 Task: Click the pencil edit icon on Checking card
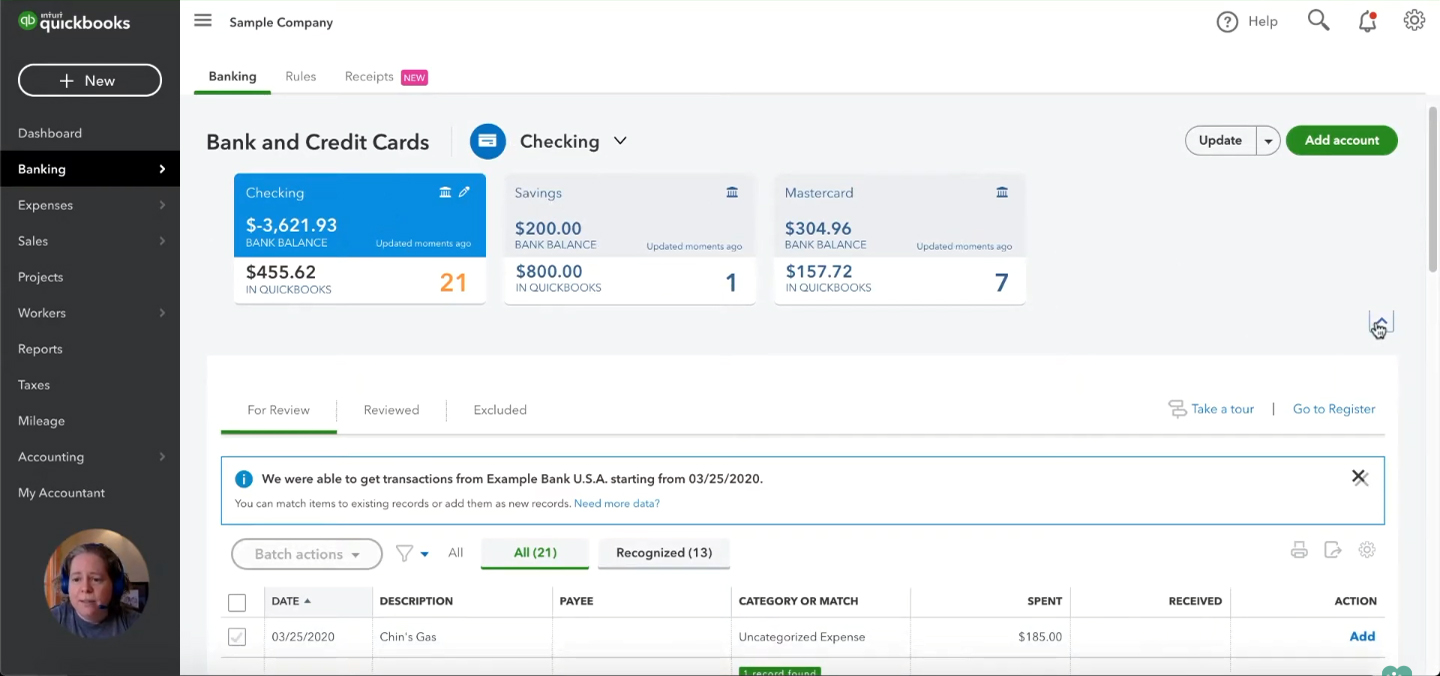coord(464,192)
